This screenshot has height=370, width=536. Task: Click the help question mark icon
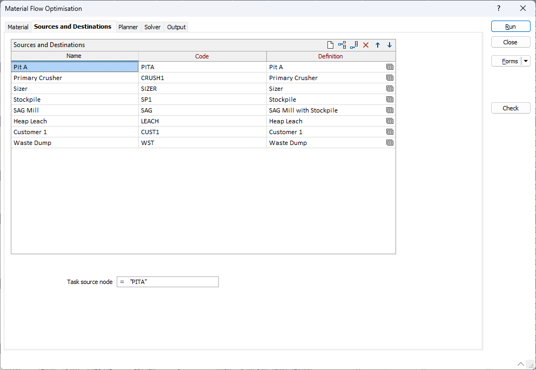[499, 9]
